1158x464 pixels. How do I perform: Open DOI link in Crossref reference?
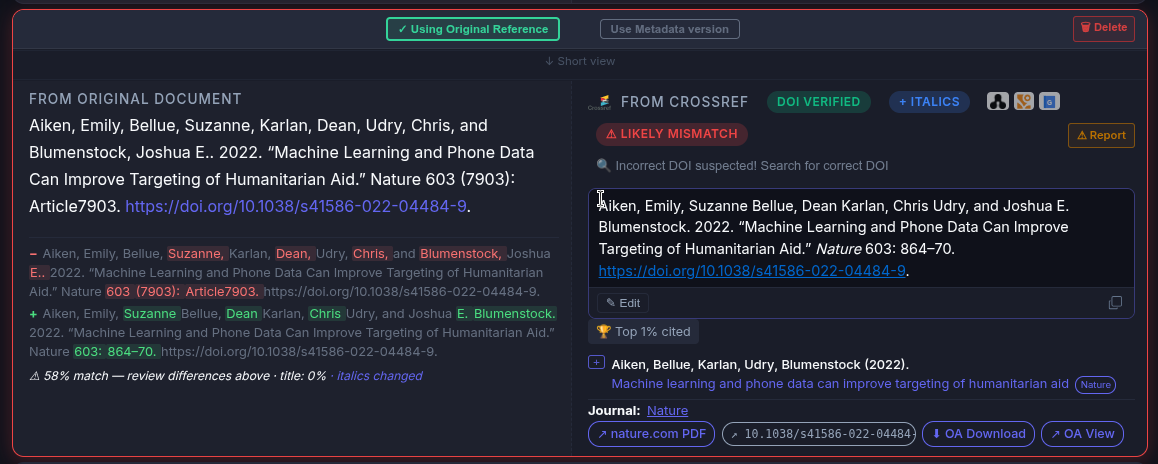pyautogui.click(x=752, y=271)
